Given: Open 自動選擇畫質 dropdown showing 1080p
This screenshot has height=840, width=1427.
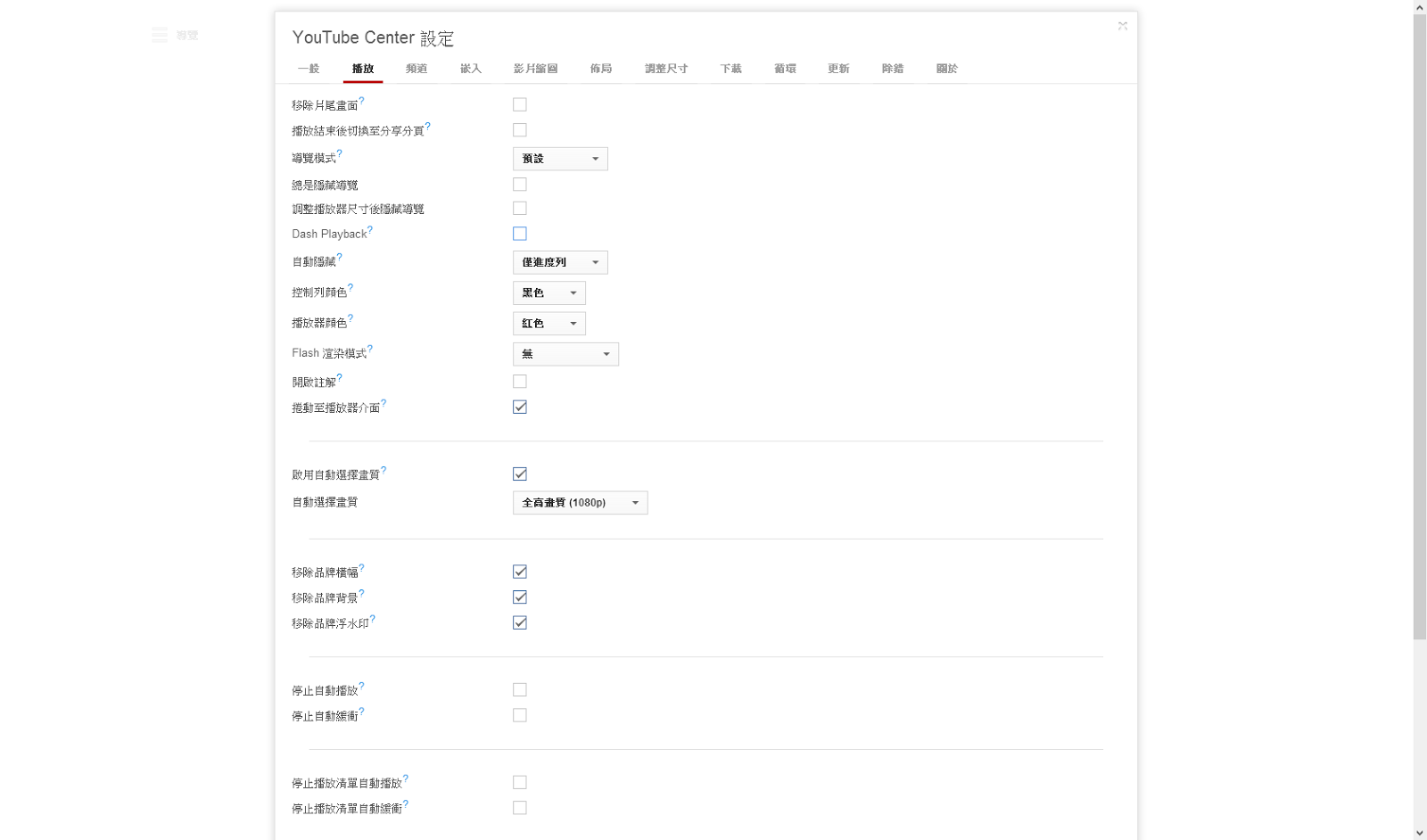Looking at the screenshot, I should pyautogui.click(x=581, y=503).
